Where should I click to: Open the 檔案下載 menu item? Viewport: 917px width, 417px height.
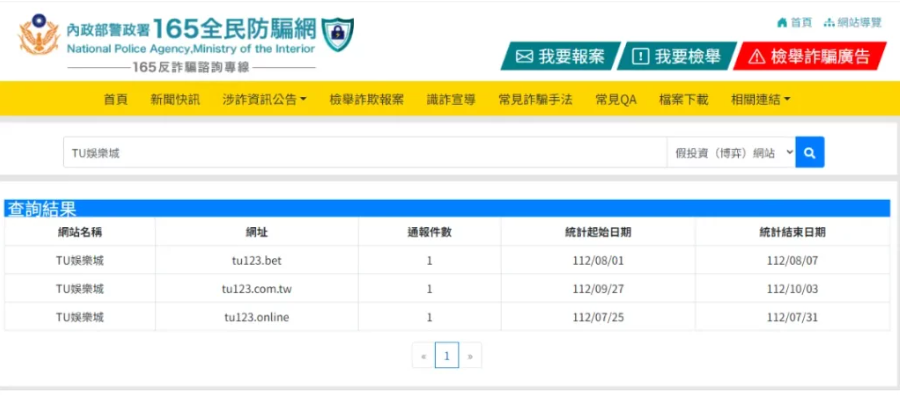683,100
